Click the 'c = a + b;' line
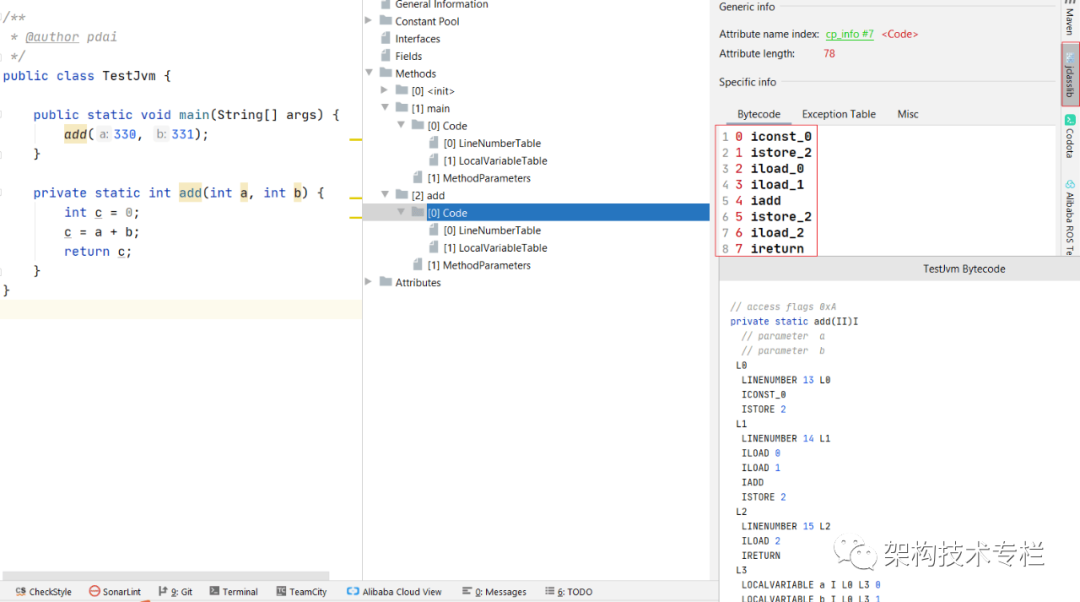Image resolution: width=1080 pixels, height=602 pixels. click(101, 232)
